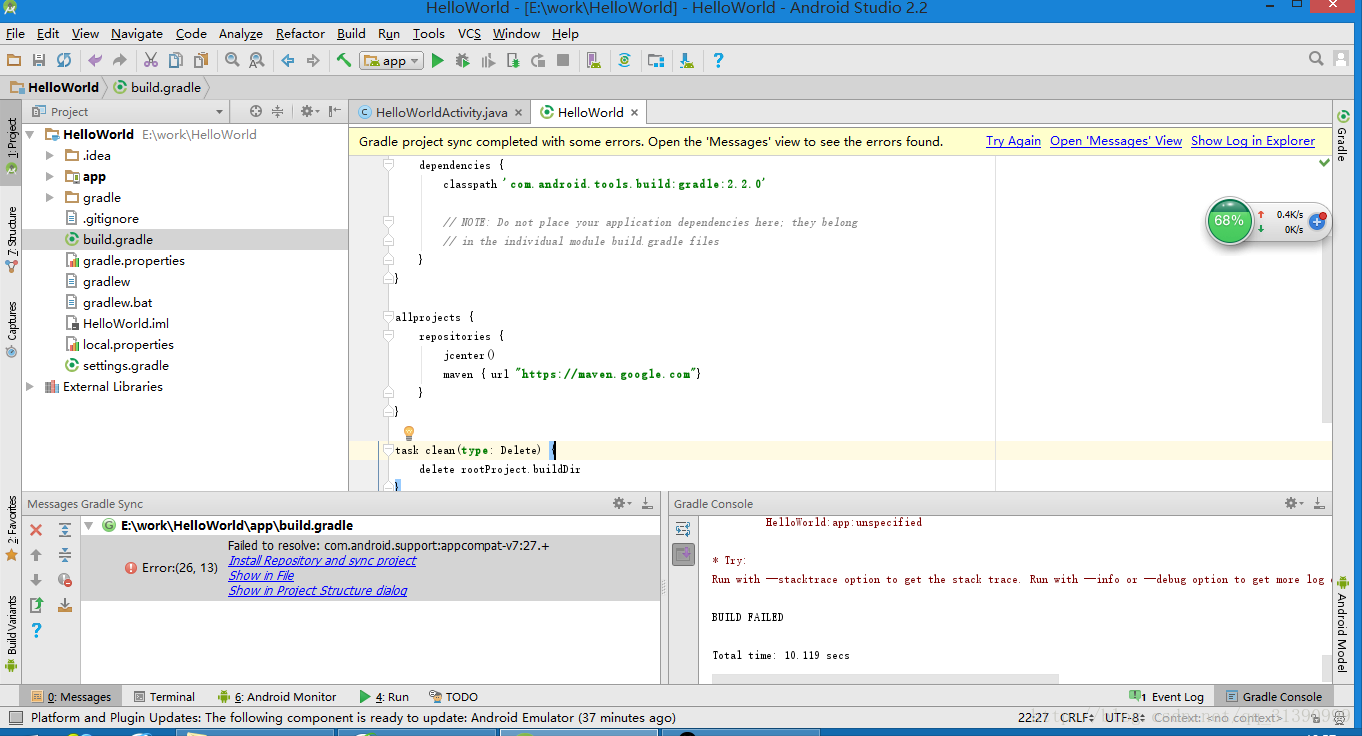Click the Paste clipboard icon
The width and height of the screenshot is (1362, 736).
[x=201, y=60]
